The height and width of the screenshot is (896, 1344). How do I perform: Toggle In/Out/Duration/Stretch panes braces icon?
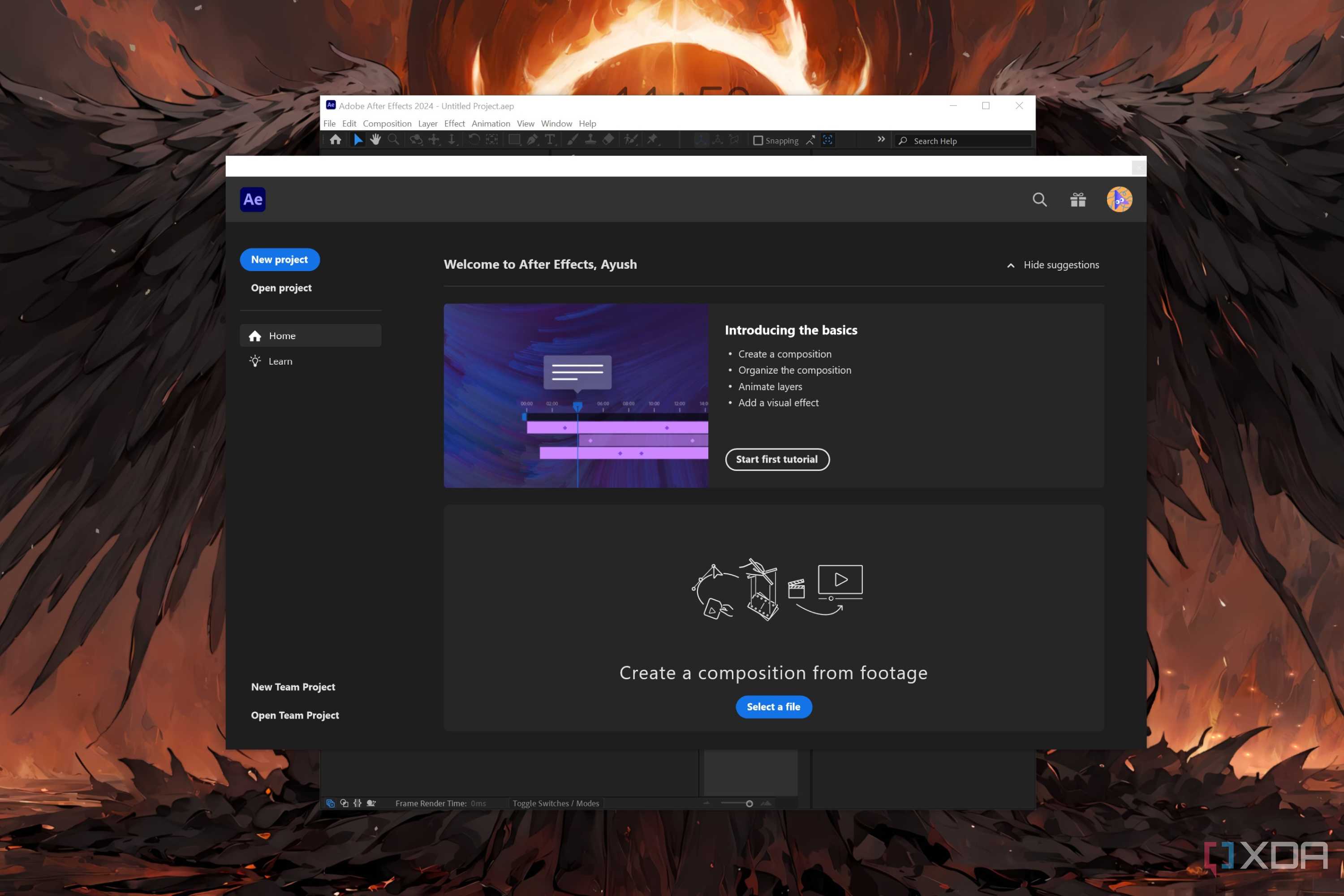(358, 803)
